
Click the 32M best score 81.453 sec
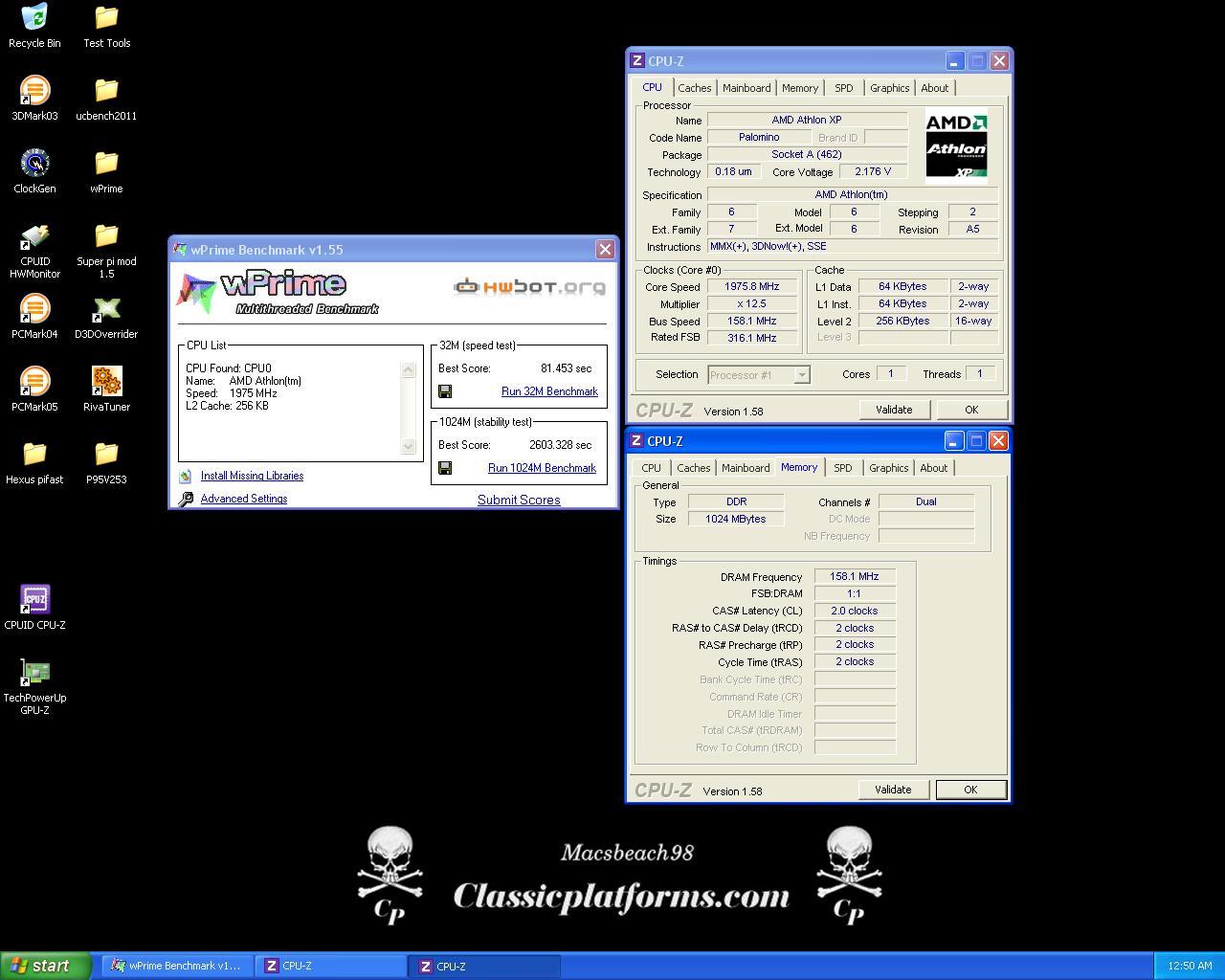coord(566,368)
